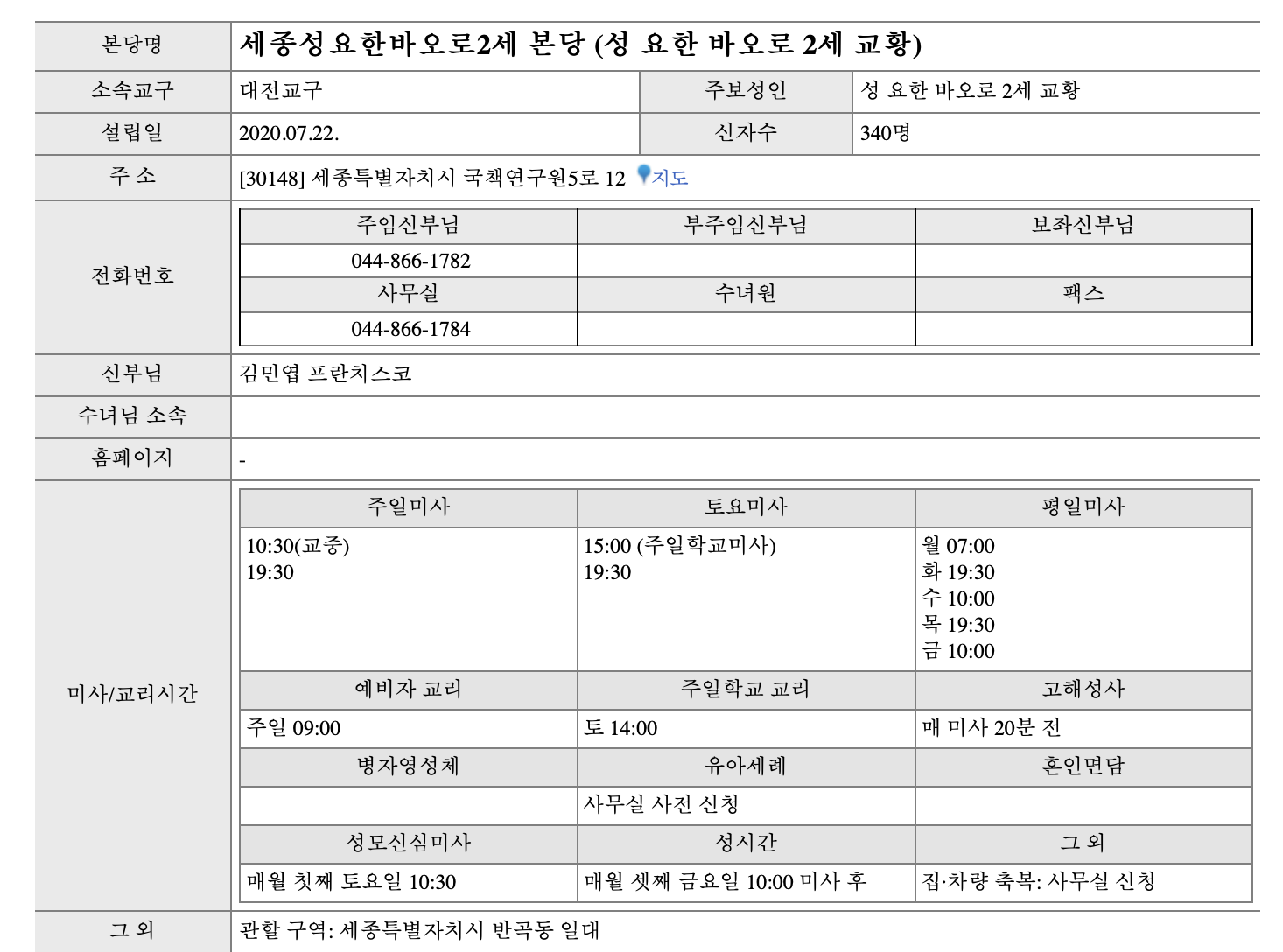Select Sunday school time 토 14:00
1283x952 pixels.
(620, 728)
